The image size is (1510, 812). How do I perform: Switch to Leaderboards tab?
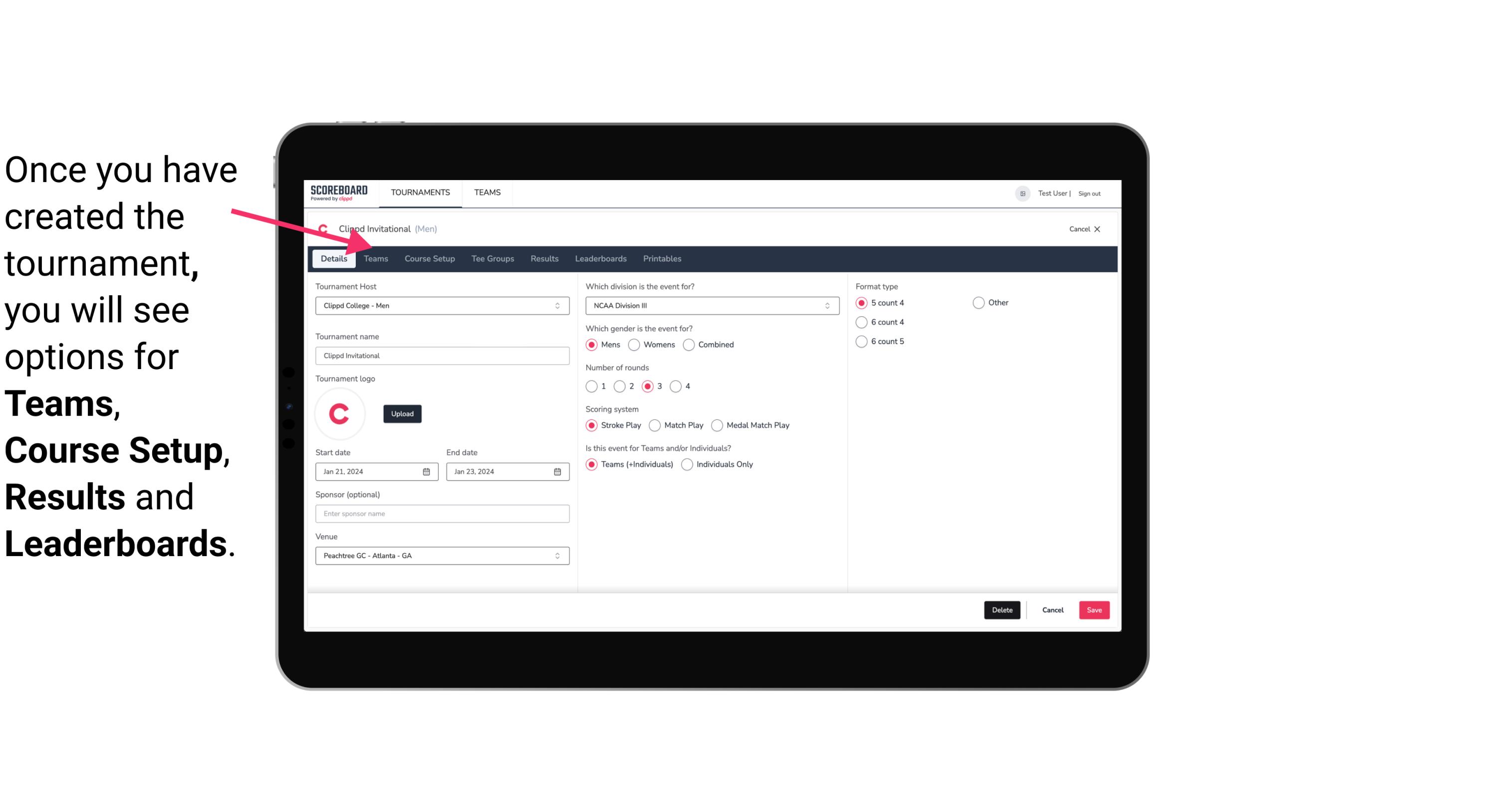coord(600,258)
